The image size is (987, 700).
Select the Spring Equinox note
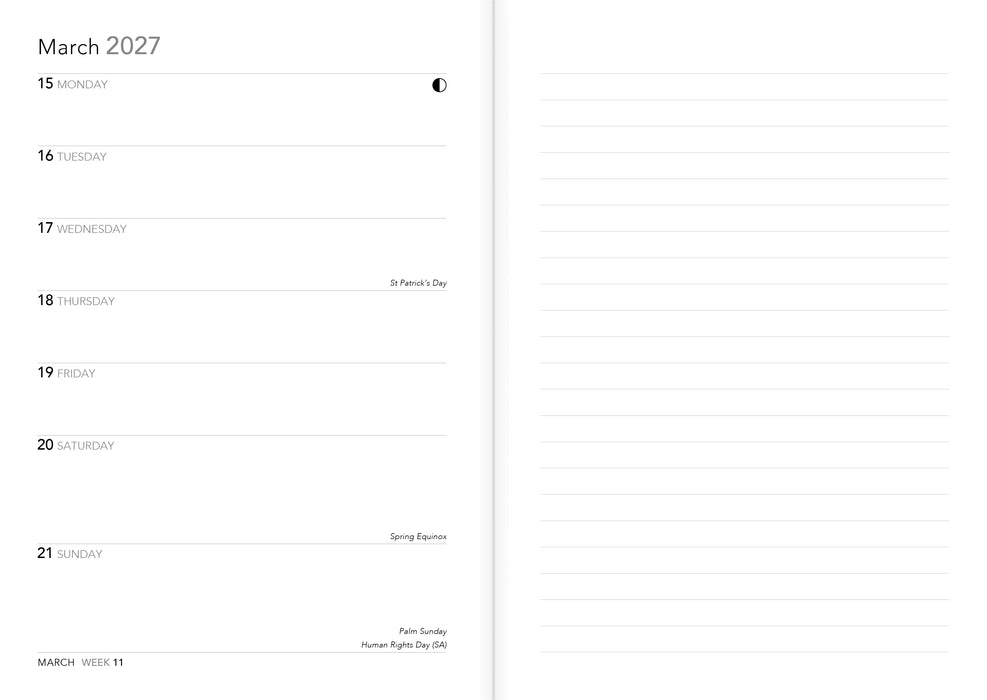418,536
